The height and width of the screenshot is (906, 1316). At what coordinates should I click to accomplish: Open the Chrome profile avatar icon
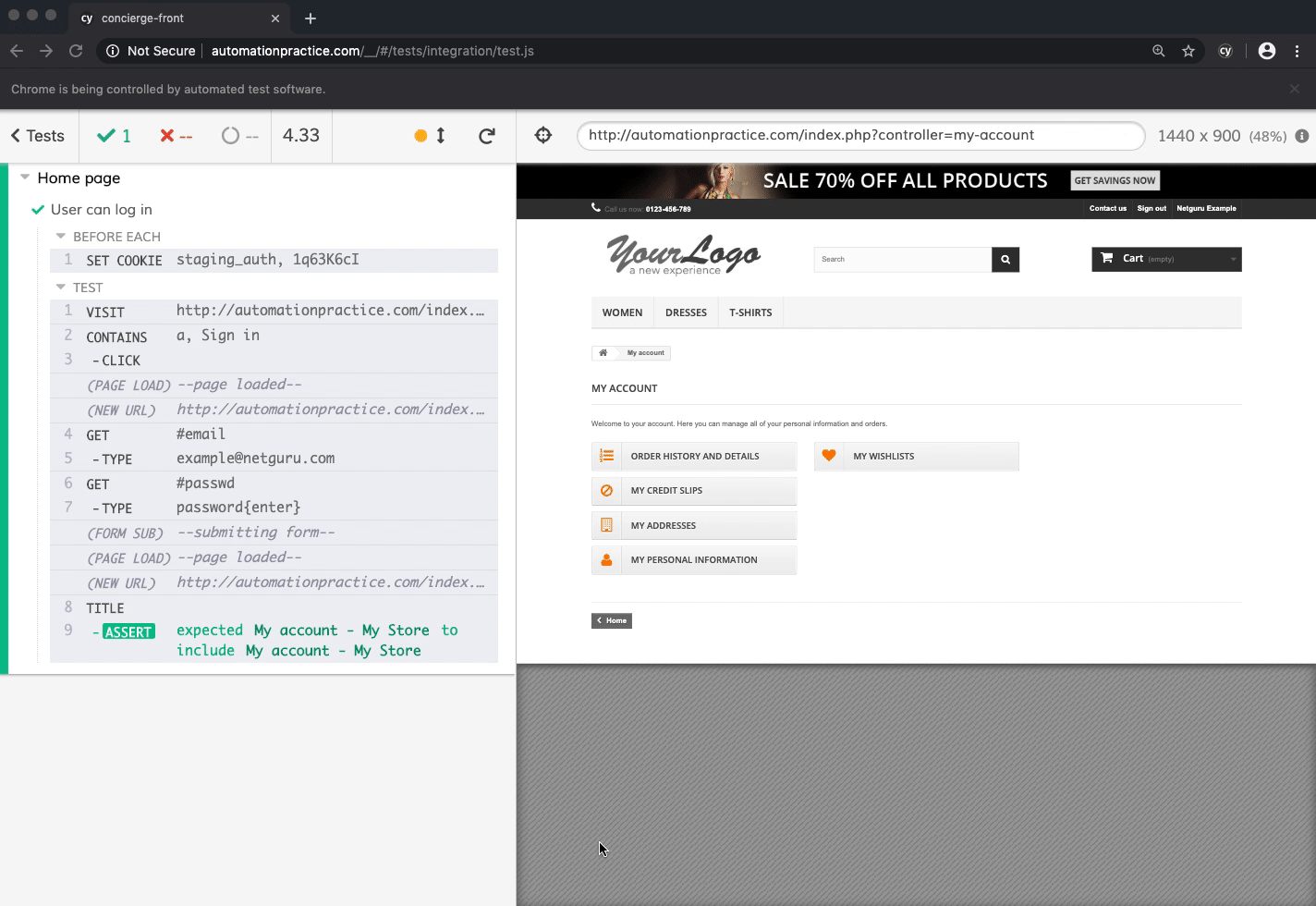click(x=1267, y=51)
